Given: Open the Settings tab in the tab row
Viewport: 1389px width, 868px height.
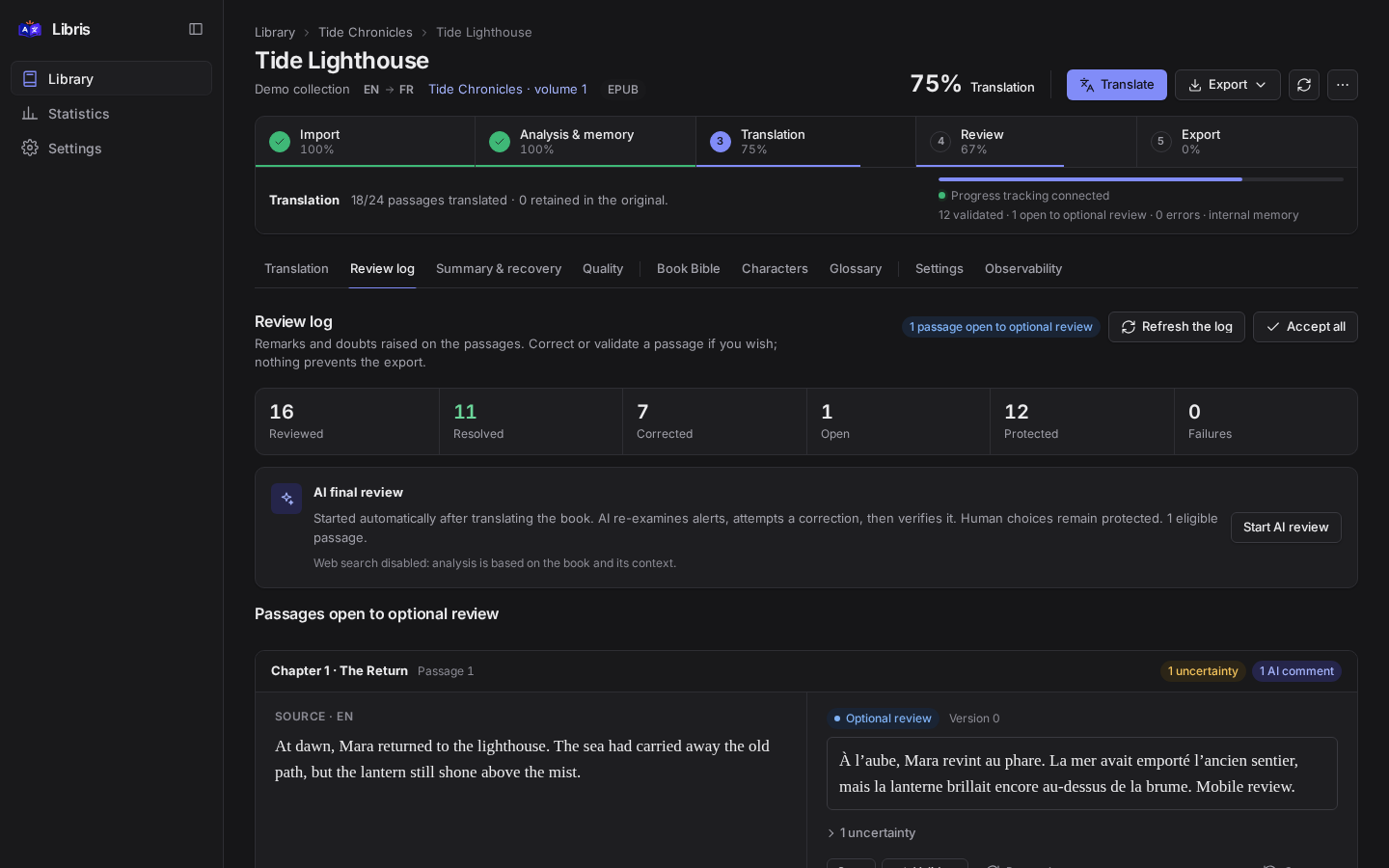Looking at the screenshot, I should (x=940, y=269).
